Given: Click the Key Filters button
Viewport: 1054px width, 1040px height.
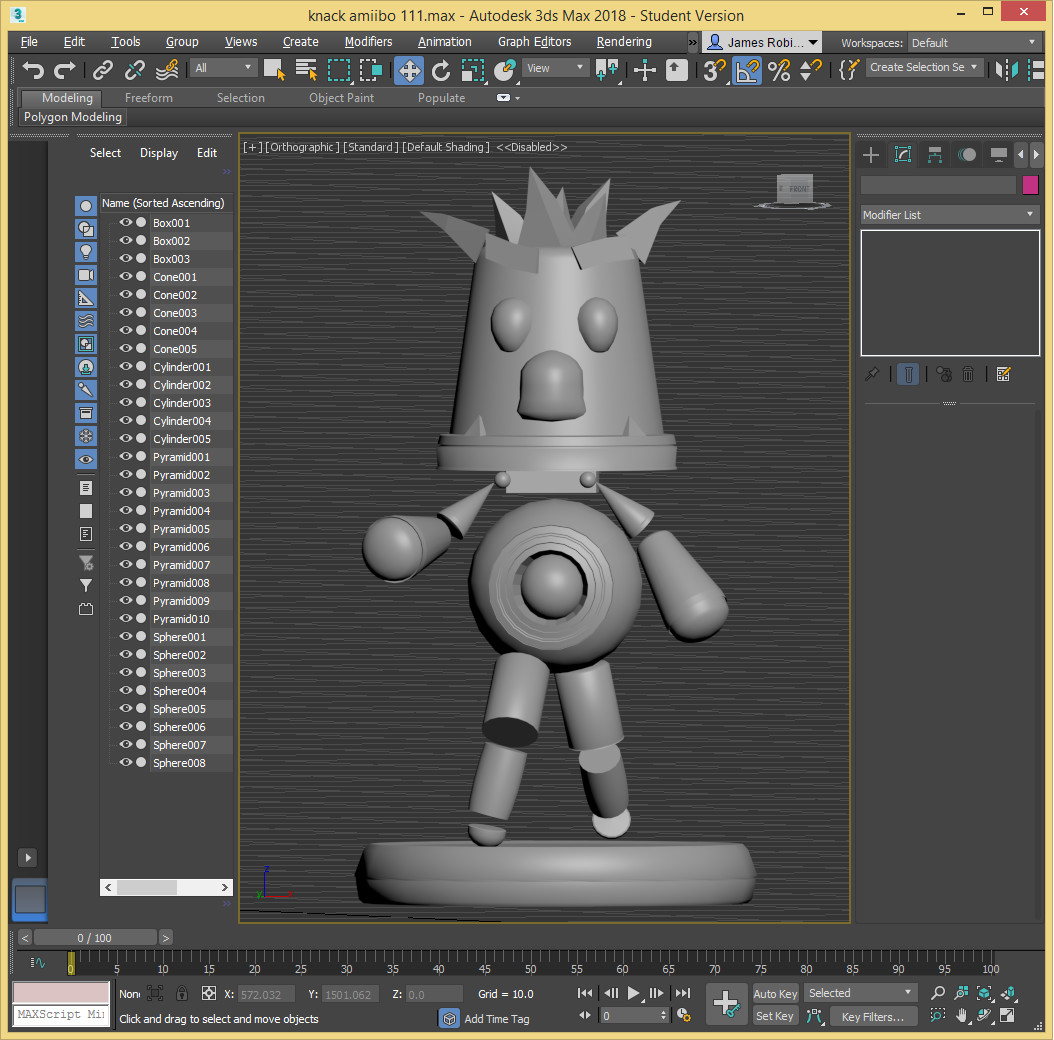Looking at the screenshot, I should click(x=873, y=1016).
